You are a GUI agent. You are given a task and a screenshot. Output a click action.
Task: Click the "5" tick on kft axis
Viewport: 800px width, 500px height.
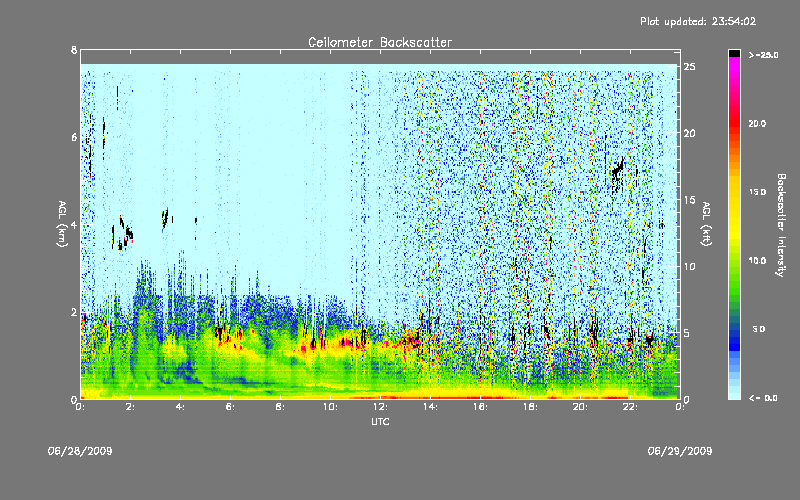[x=687, y=333]
